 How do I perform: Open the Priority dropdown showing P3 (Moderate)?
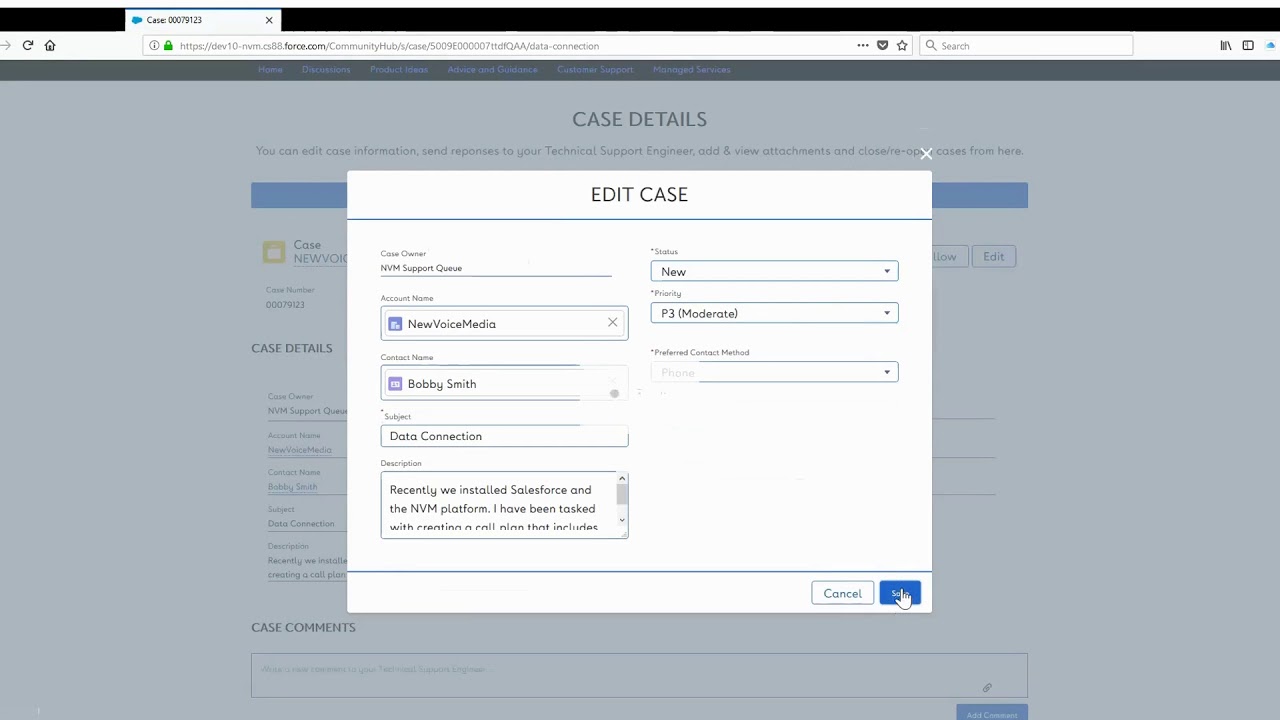775,313
